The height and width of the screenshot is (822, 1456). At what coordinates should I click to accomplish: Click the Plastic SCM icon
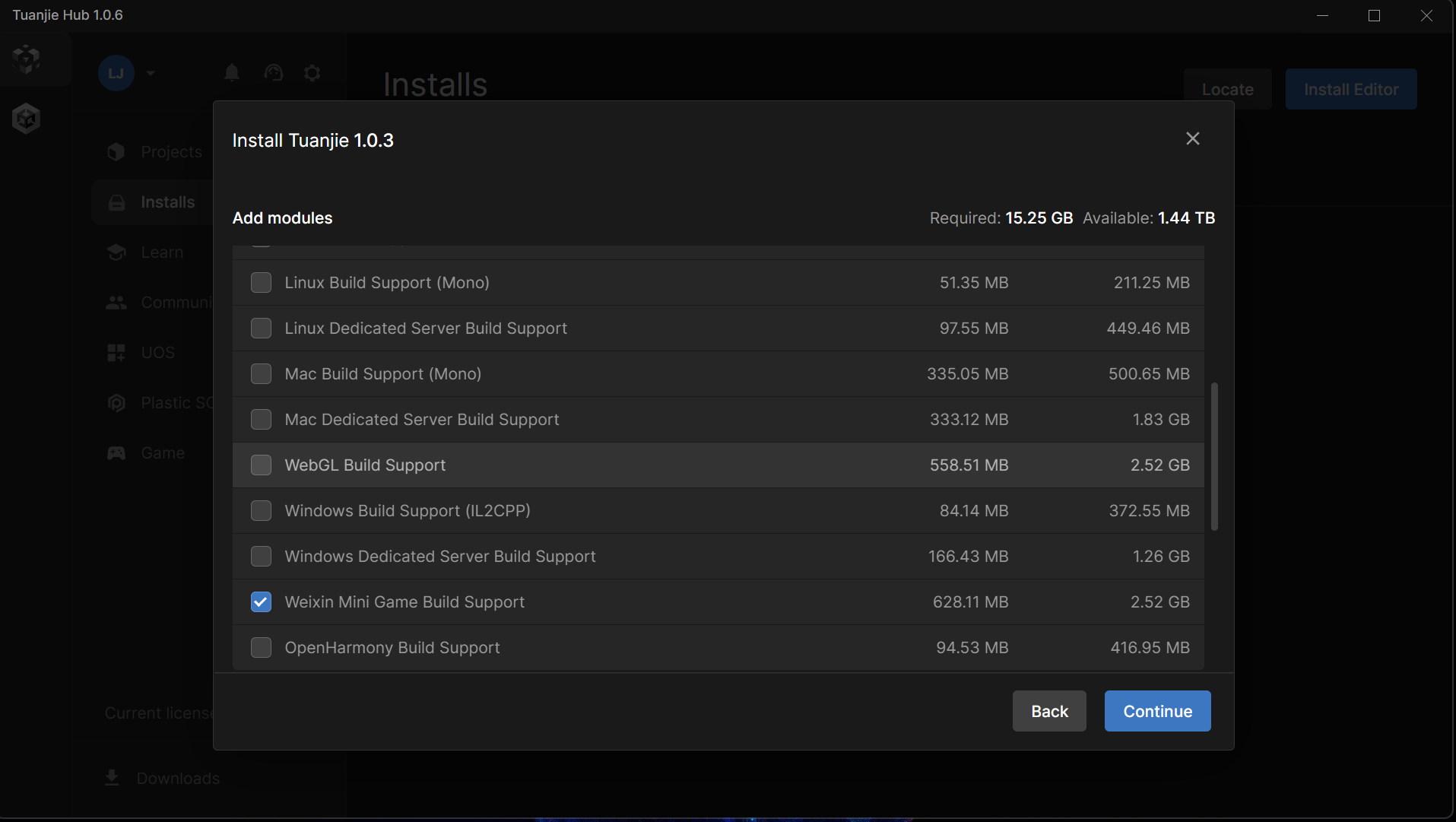[116, 403]
